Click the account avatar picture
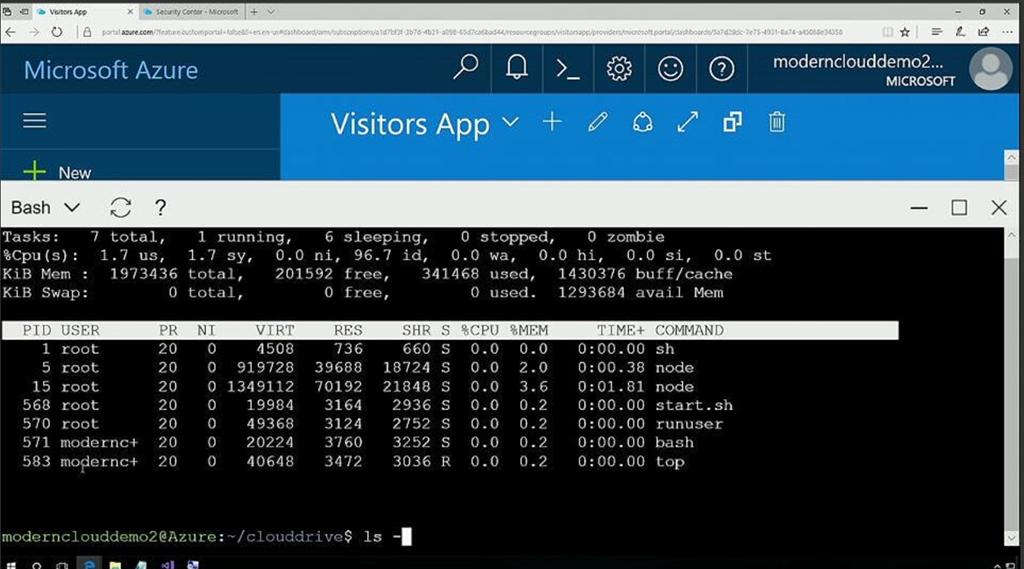 [x=991, y=69]
